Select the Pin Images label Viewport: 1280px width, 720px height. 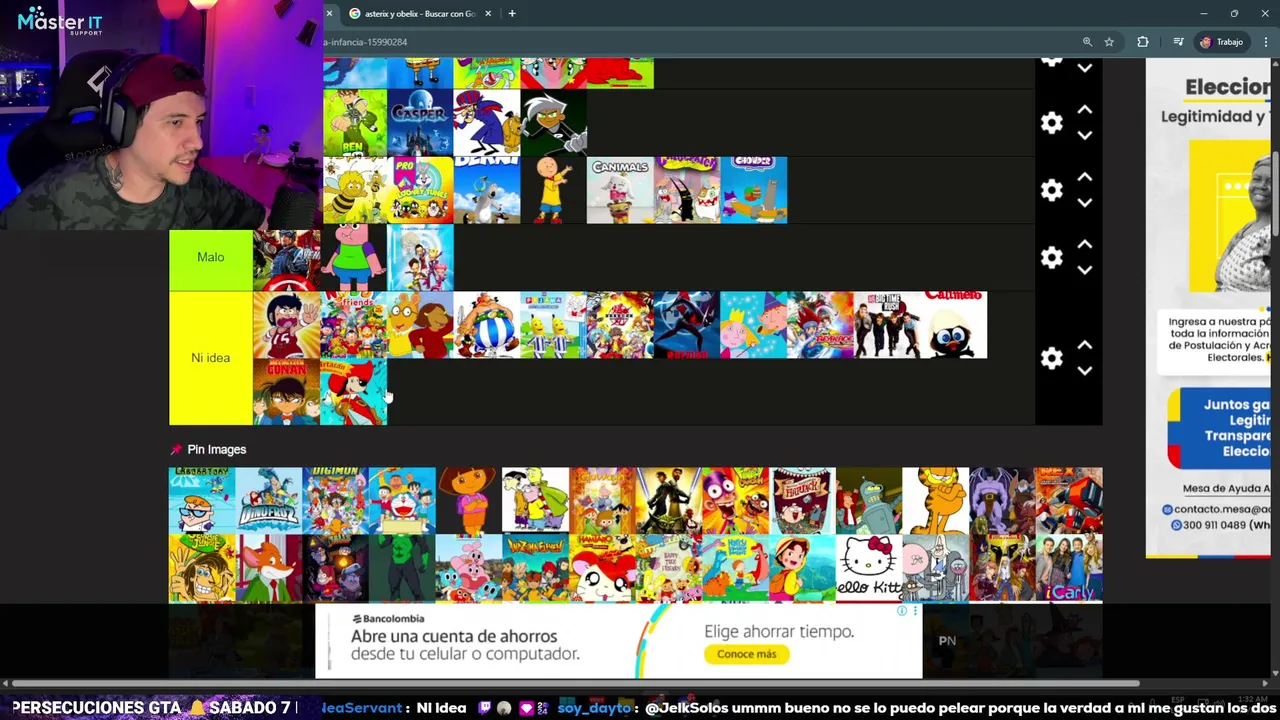click(x=216, y=450)
